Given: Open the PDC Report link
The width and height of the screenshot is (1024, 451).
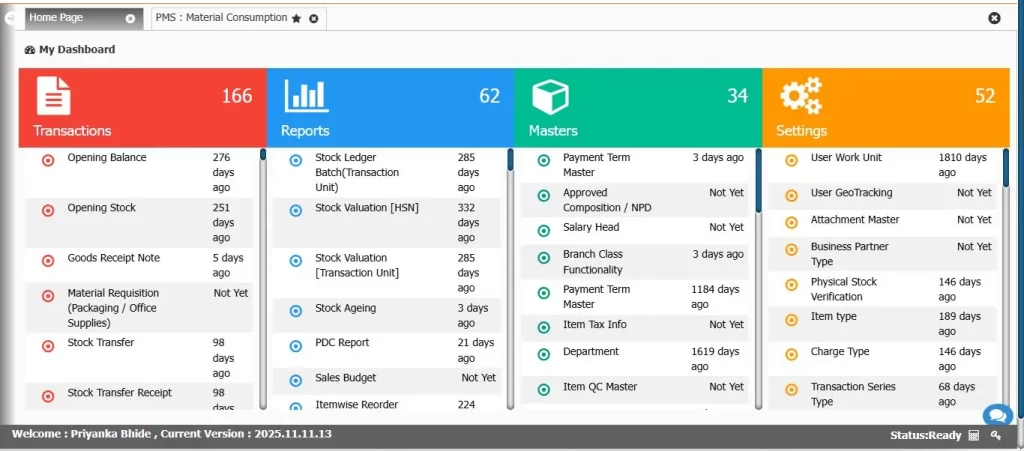Looking at the screenshot, I should 342,343.
